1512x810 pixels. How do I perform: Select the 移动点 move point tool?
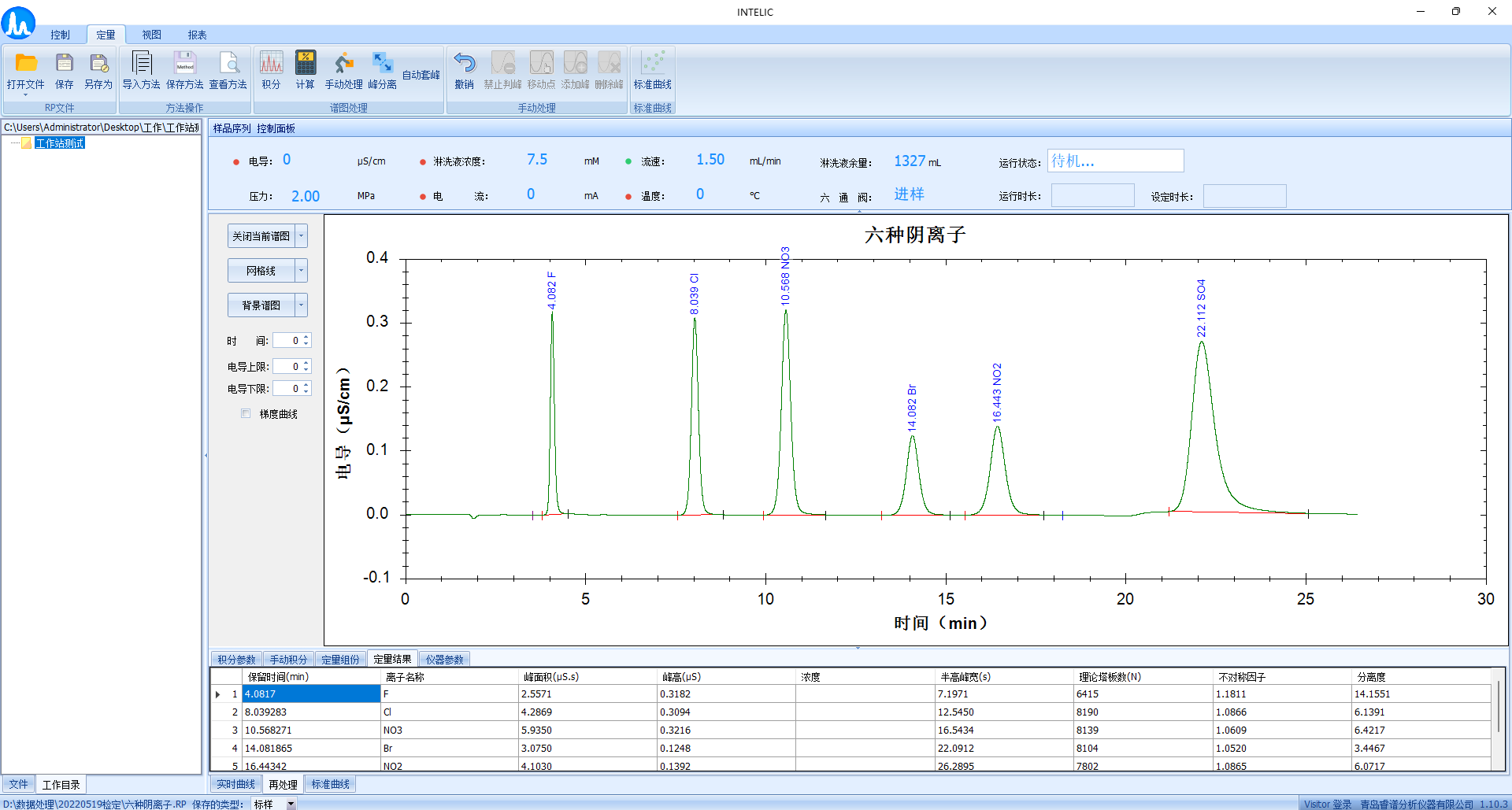coord(541,72)
